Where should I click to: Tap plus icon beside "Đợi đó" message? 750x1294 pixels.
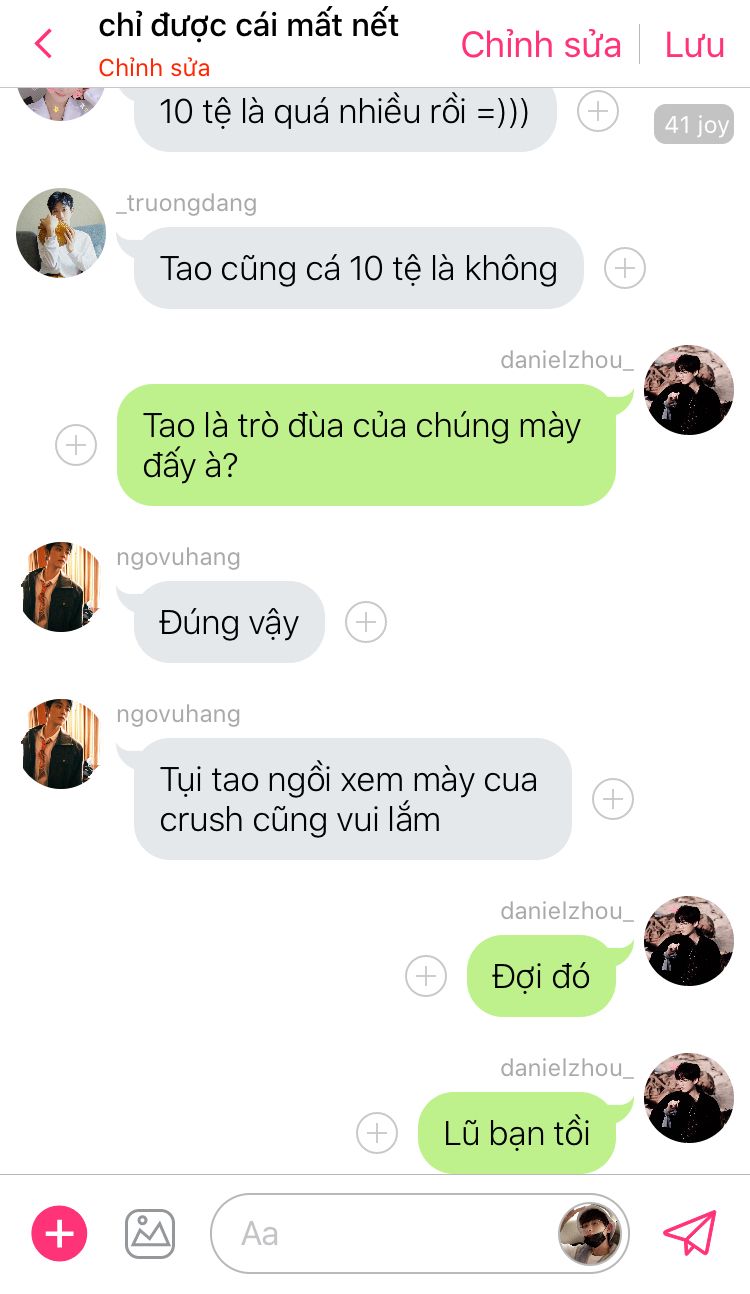(x=426, y=976)
